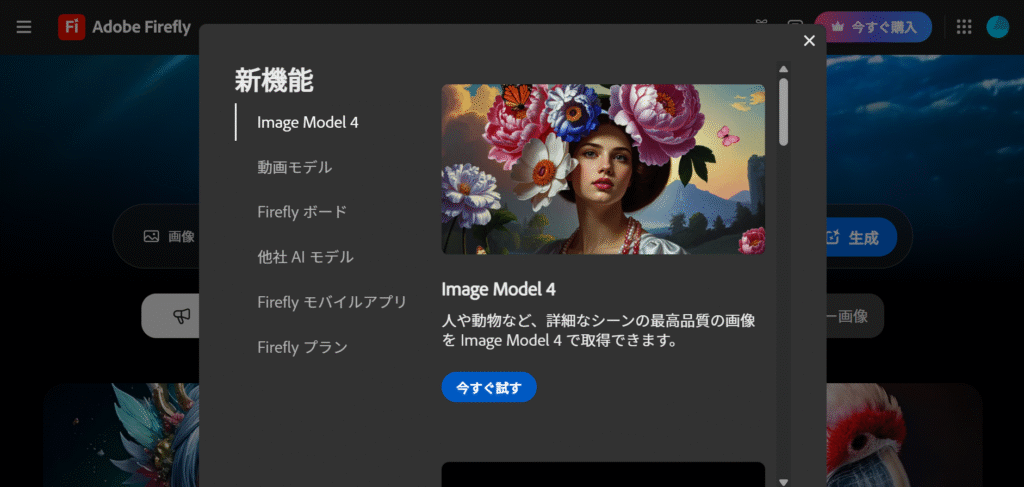Click the 画像 image mode selector
The image size is (1024, 487).
point(169,236)
